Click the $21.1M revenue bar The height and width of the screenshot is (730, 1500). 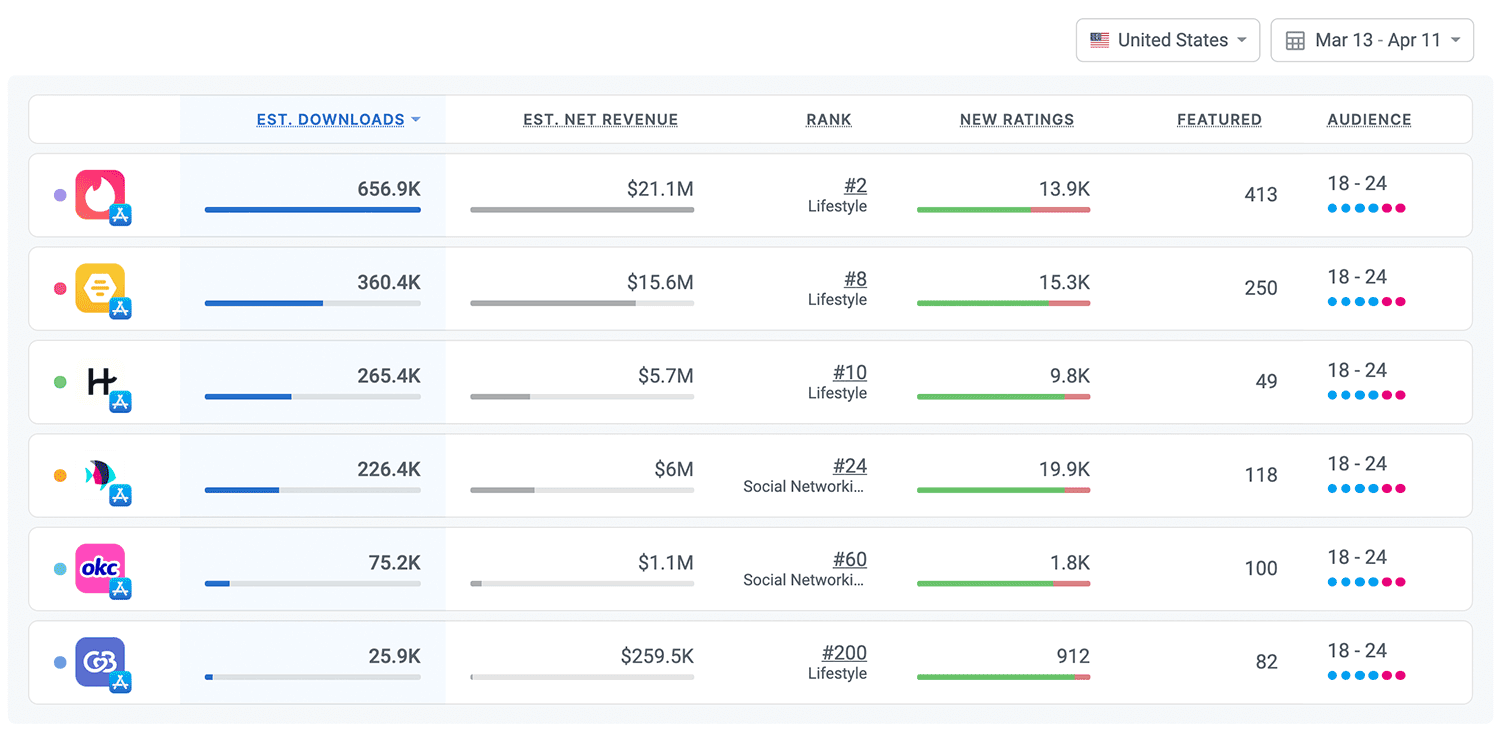[x=582, y=210]
